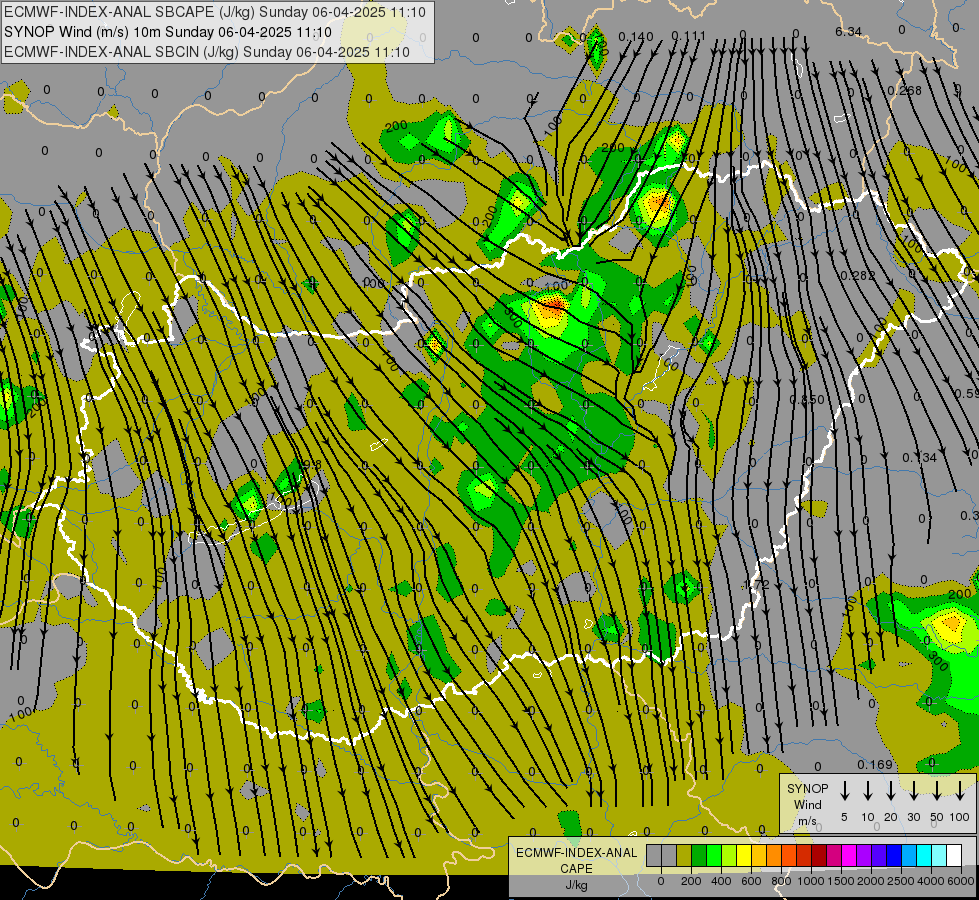
Task: Choose the dark red 1000 J/kg swatch
Action: (x=819, y=856)
